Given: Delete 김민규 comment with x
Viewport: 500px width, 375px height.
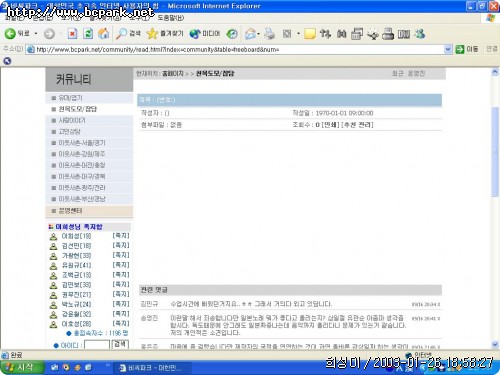Looking at the screenshot, I should pyautogui.click(x=439, y=304).
